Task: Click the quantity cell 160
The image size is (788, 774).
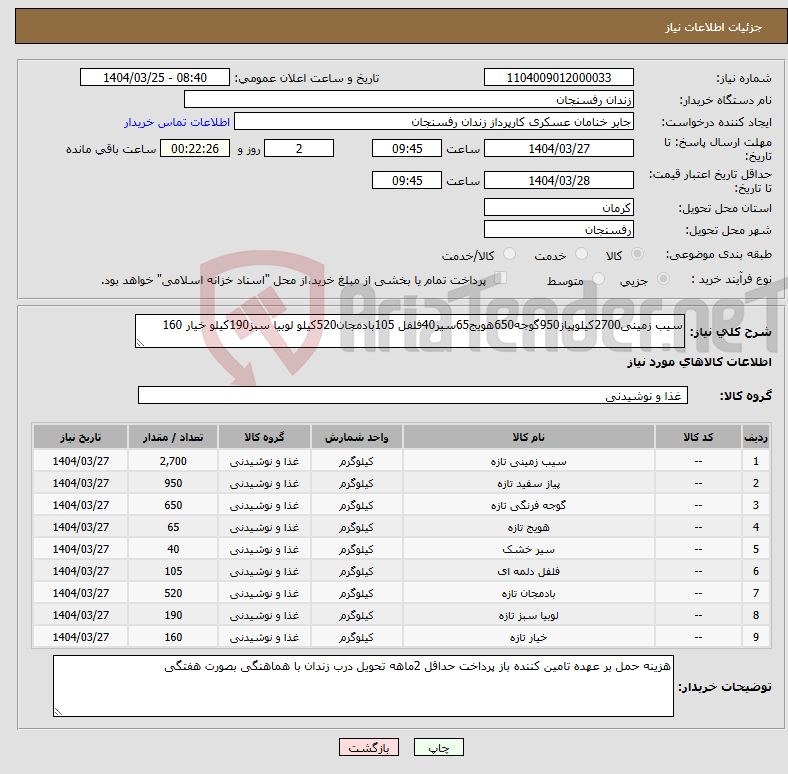Action: coord(173,637)
